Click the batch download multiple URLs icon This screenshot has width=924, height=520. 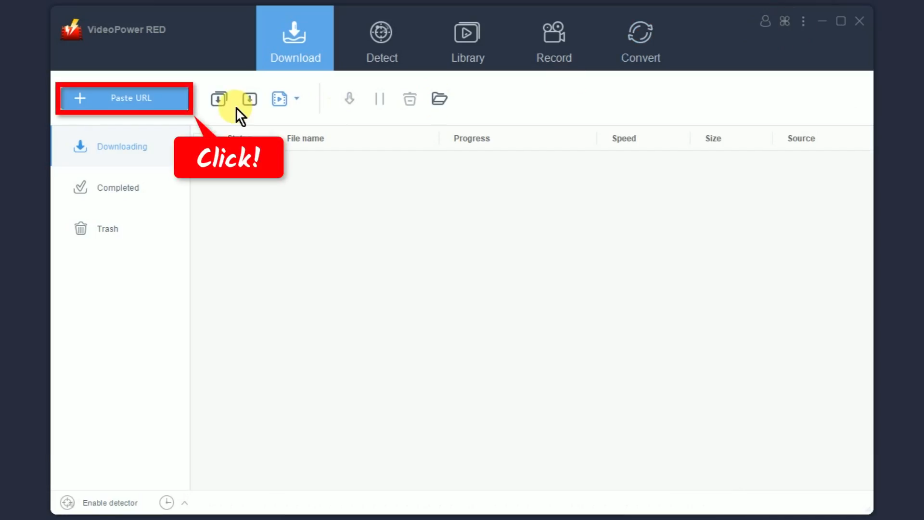(219, 99)
